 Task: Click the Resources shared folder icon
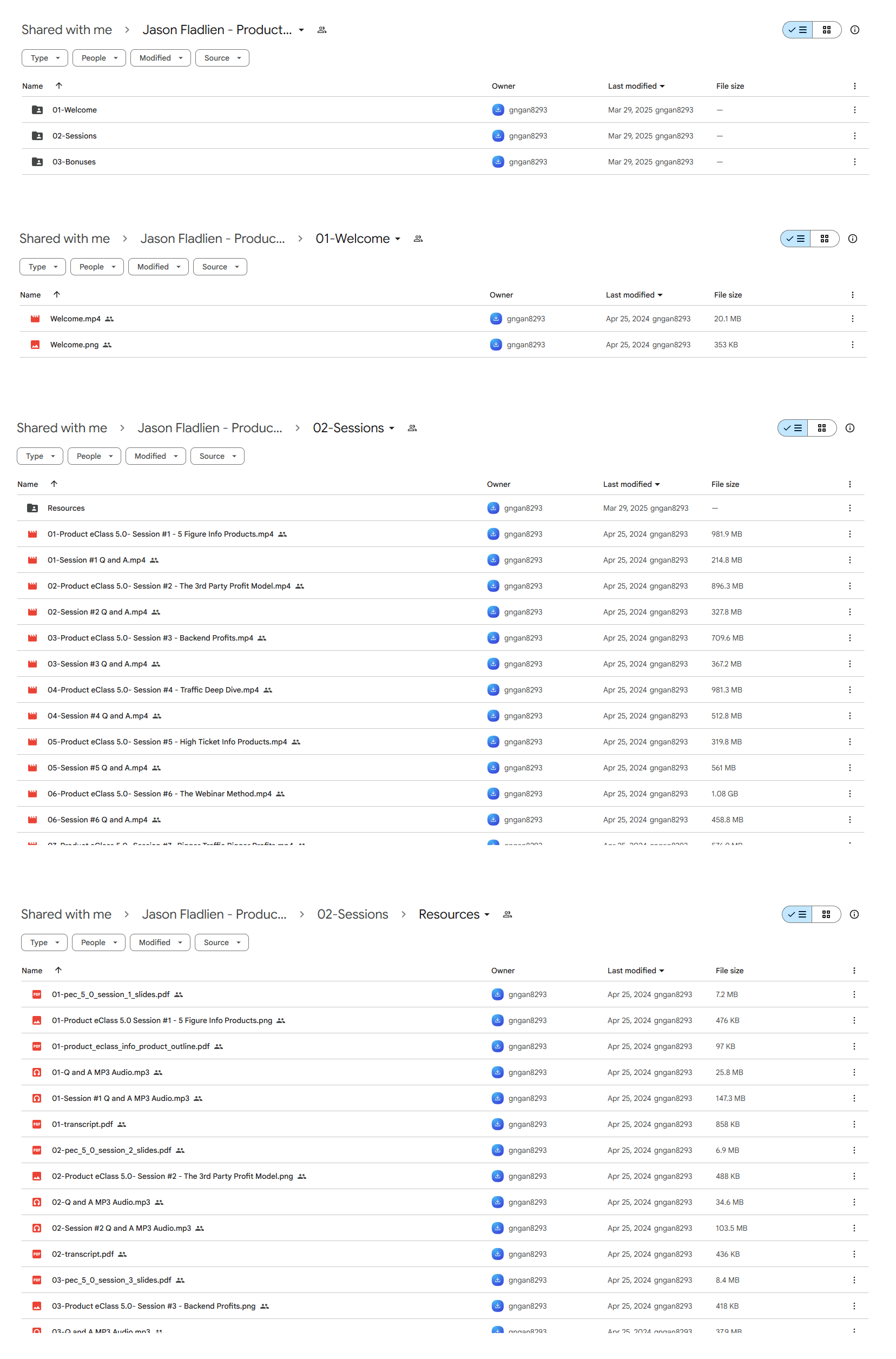[x=32, y=508]
